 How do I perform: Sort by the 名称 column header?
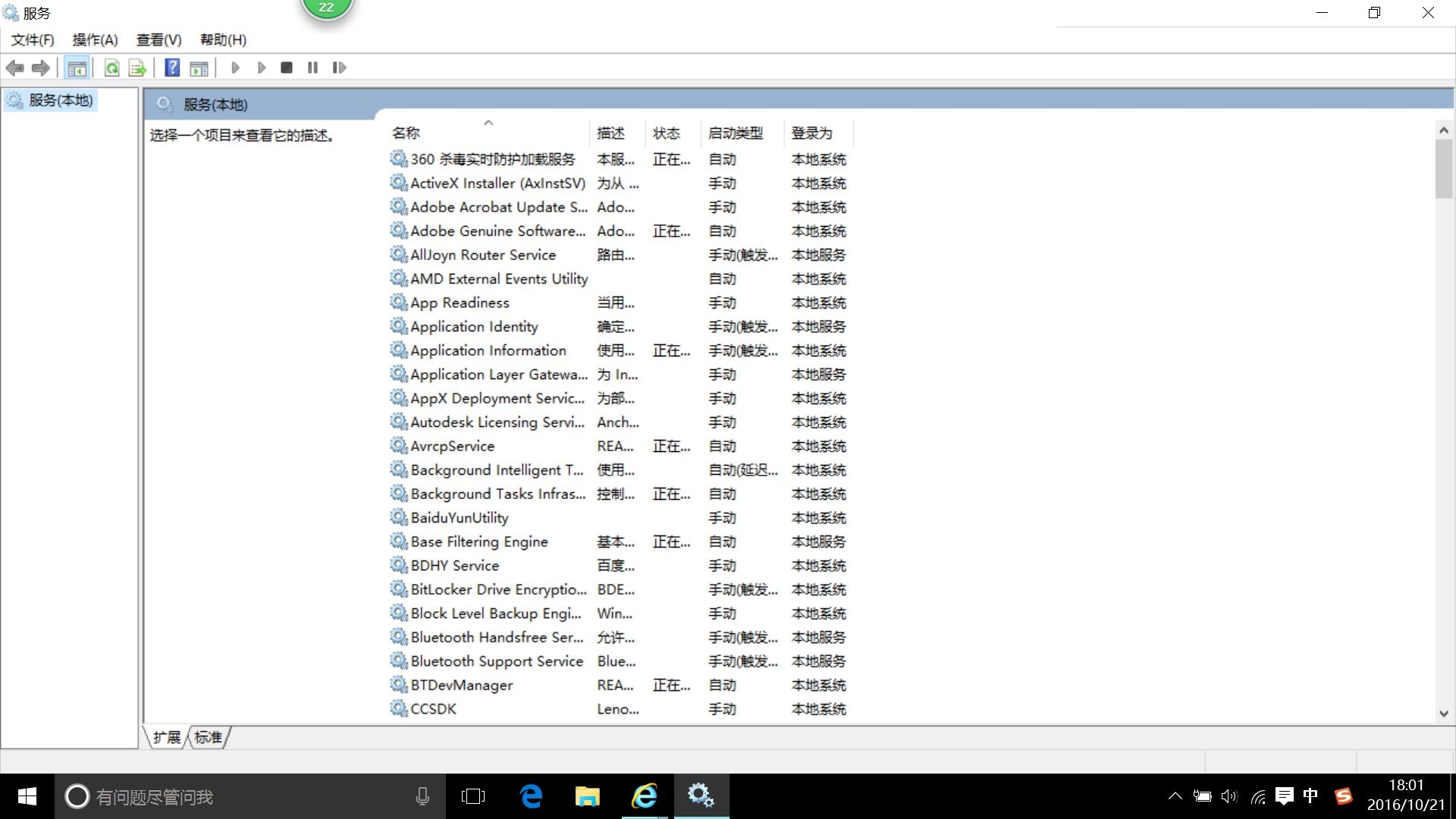pos(489,133)
